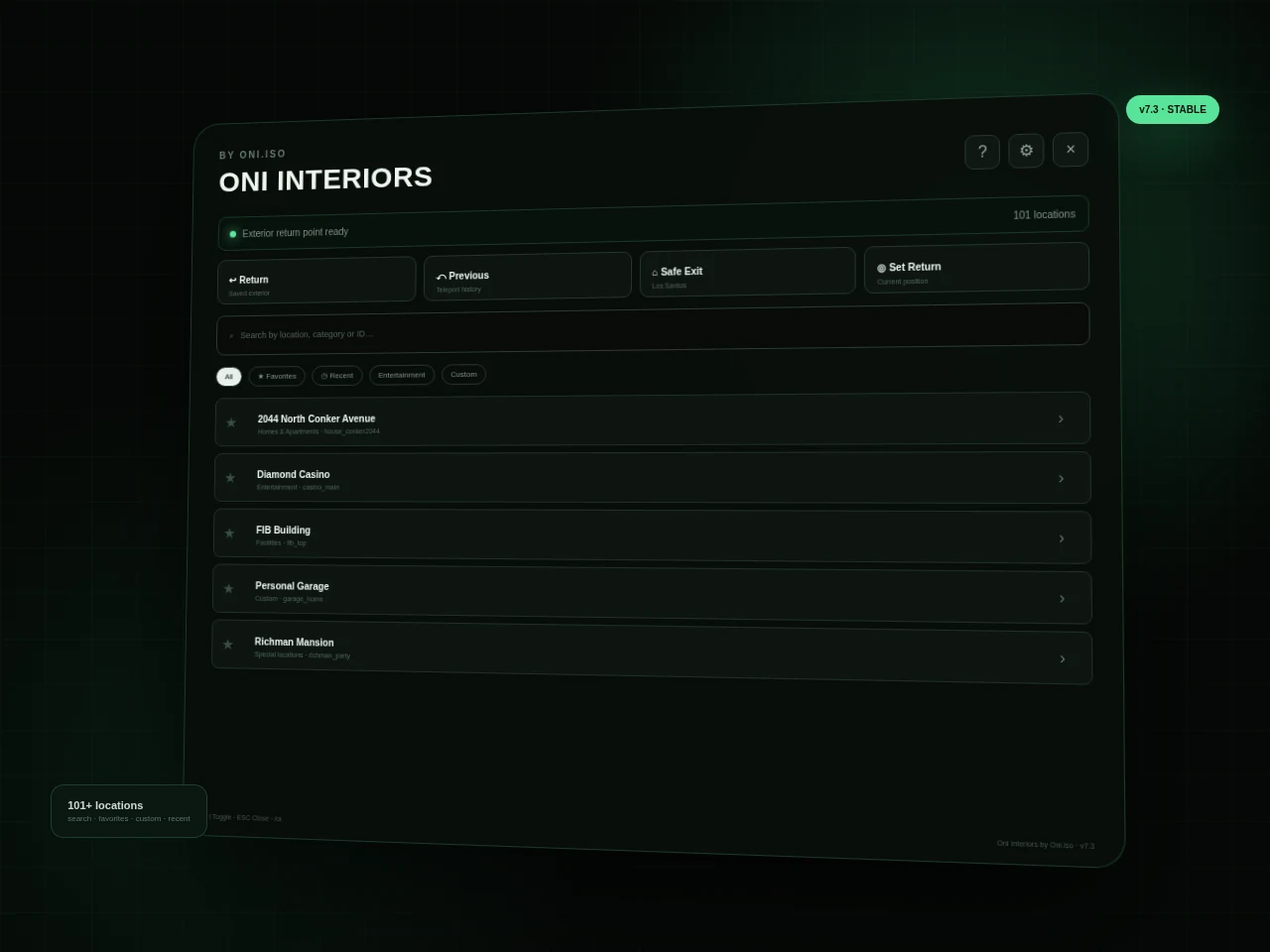Filter the list by Favorites
1270x952 pixels.
[x=277, y=377]
